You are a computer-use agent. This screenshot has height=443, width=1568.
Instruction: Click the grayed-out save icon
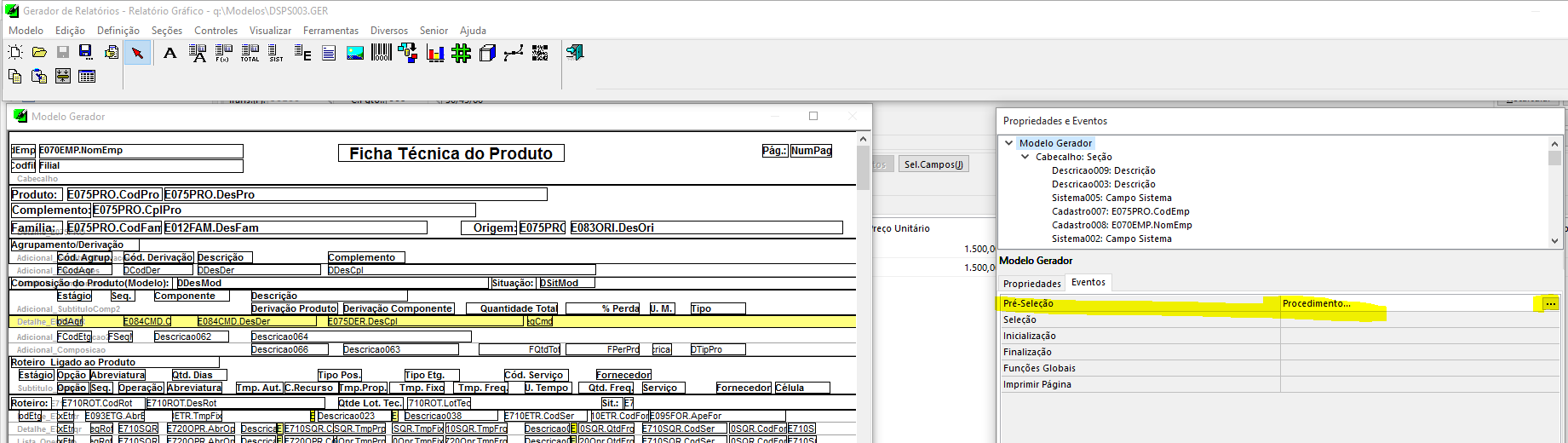63,53
